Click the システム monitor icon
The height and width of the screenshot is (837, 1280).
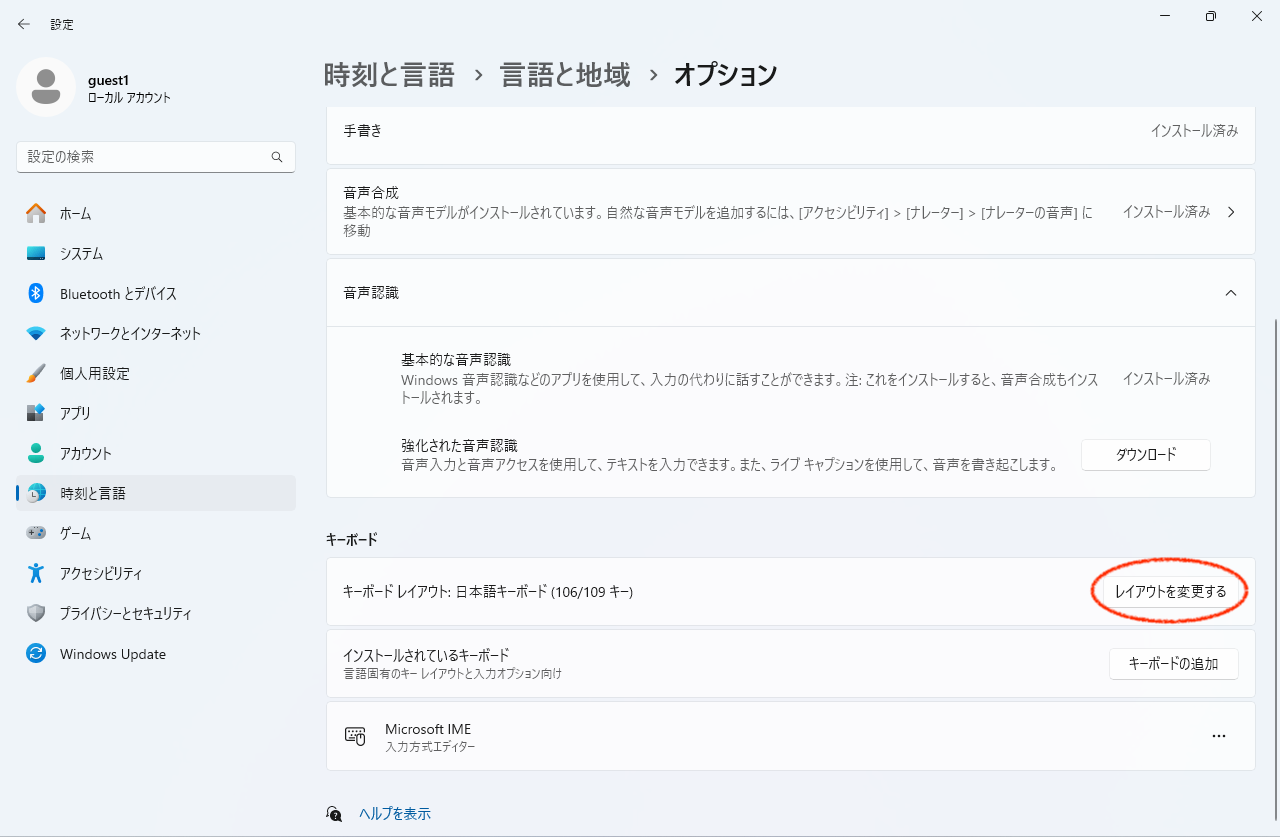pyautogui.click(x=36, y=253)
